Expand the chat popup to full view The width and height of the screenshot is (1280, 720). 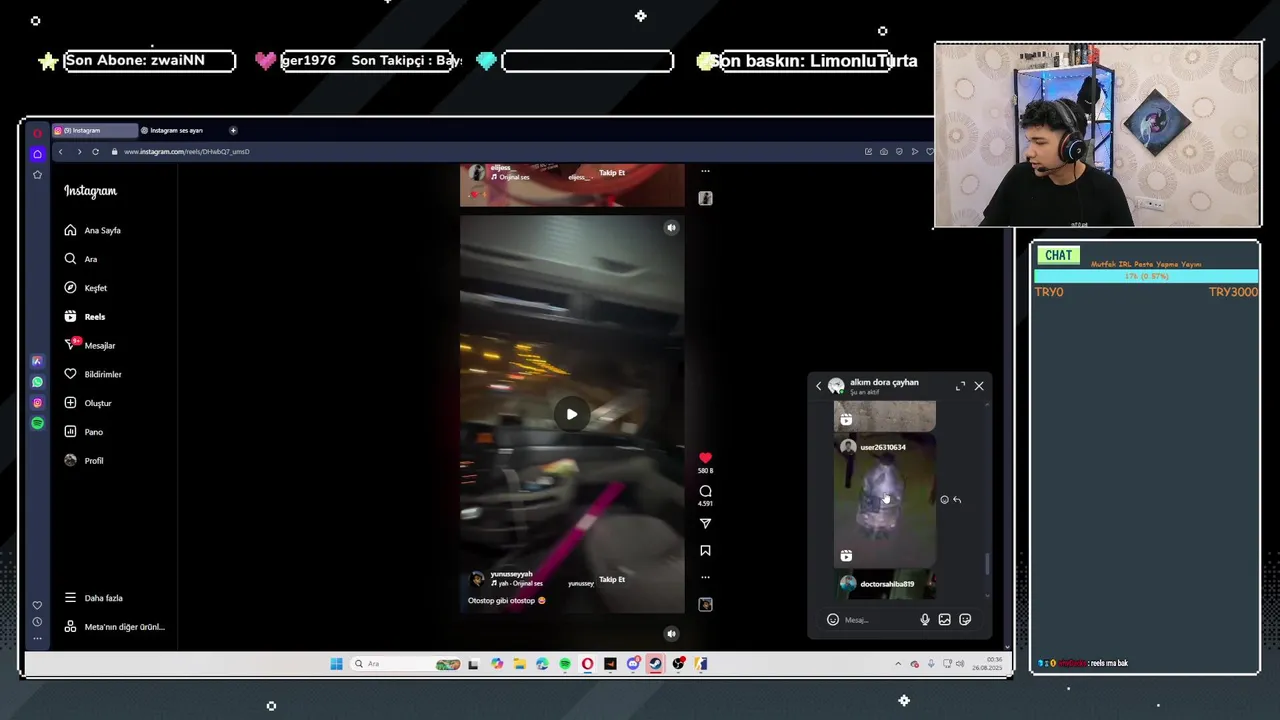pos(960,386)
